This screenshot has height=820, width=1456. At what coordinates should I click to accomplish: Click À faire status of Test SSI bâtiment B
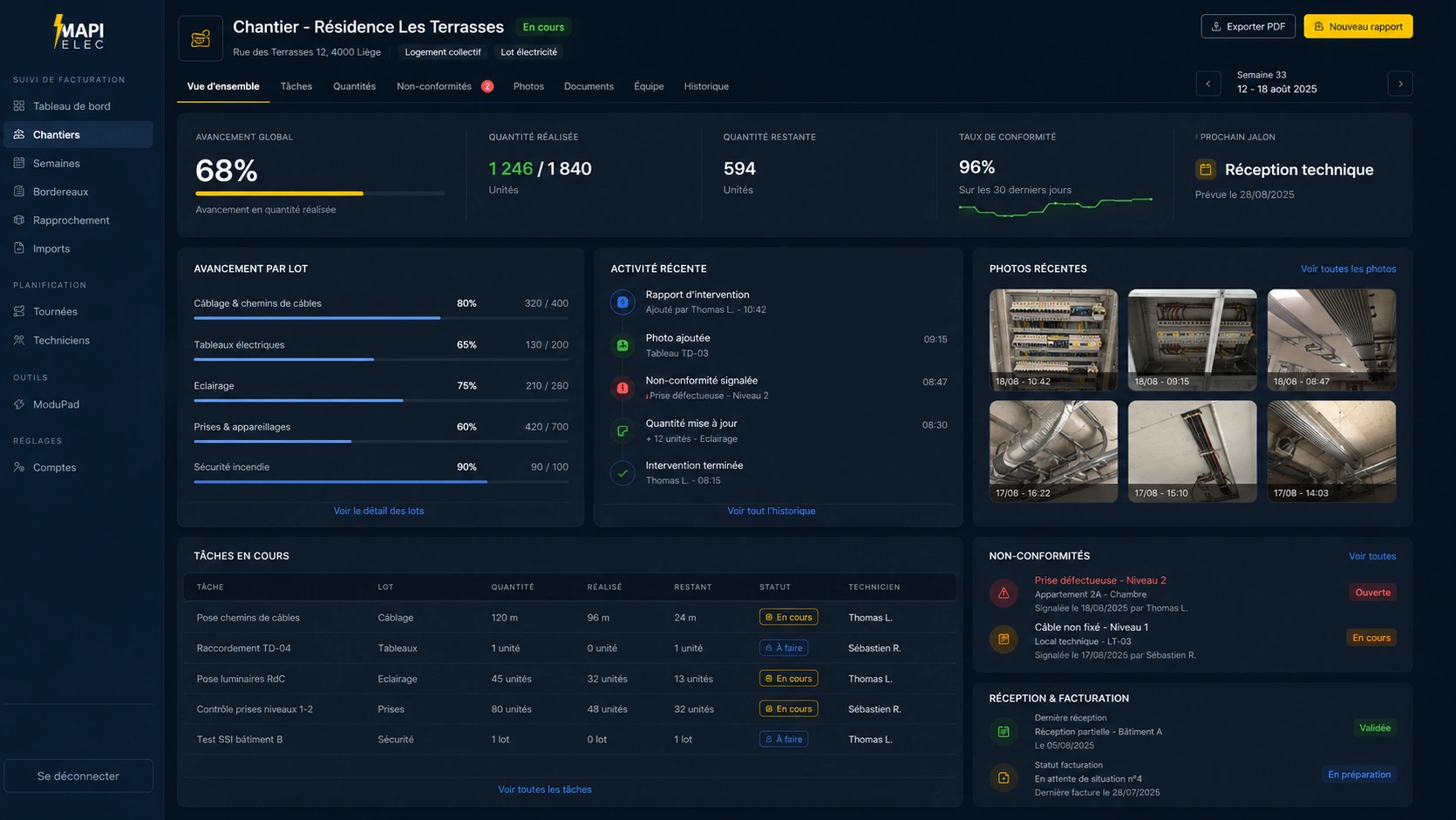pos(784,739)
